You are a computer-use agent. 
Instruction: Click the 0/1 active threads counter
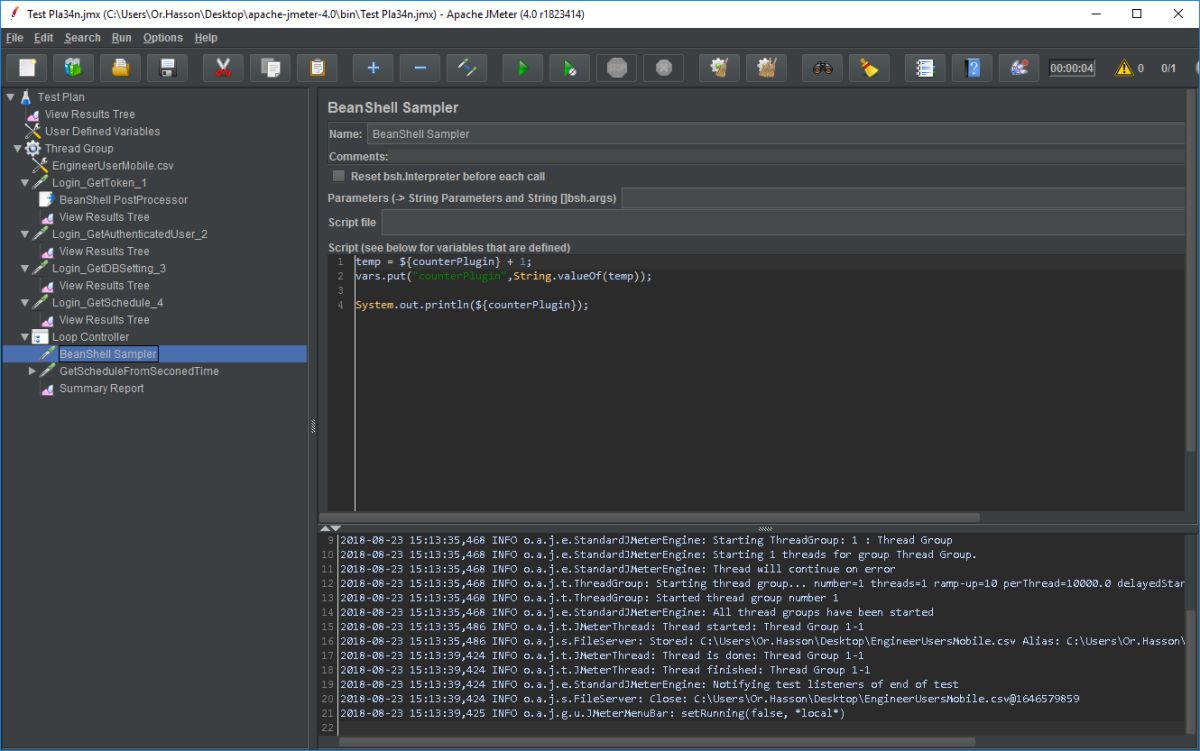pyautogui.click(x=1168, y=68)
